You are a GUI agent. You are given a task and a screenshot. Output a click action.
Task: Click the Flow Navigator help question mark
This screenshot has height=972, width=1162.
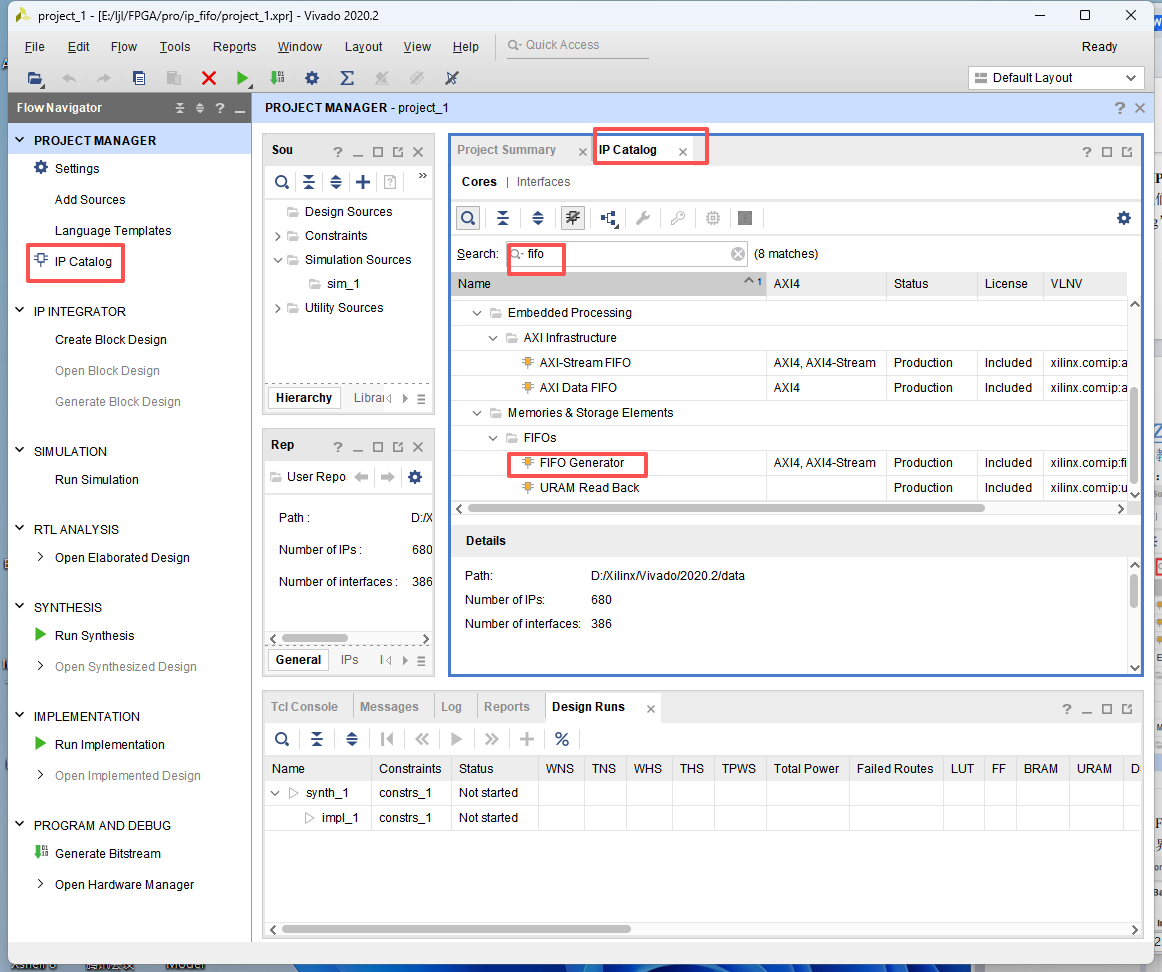(x=220, y=108)
